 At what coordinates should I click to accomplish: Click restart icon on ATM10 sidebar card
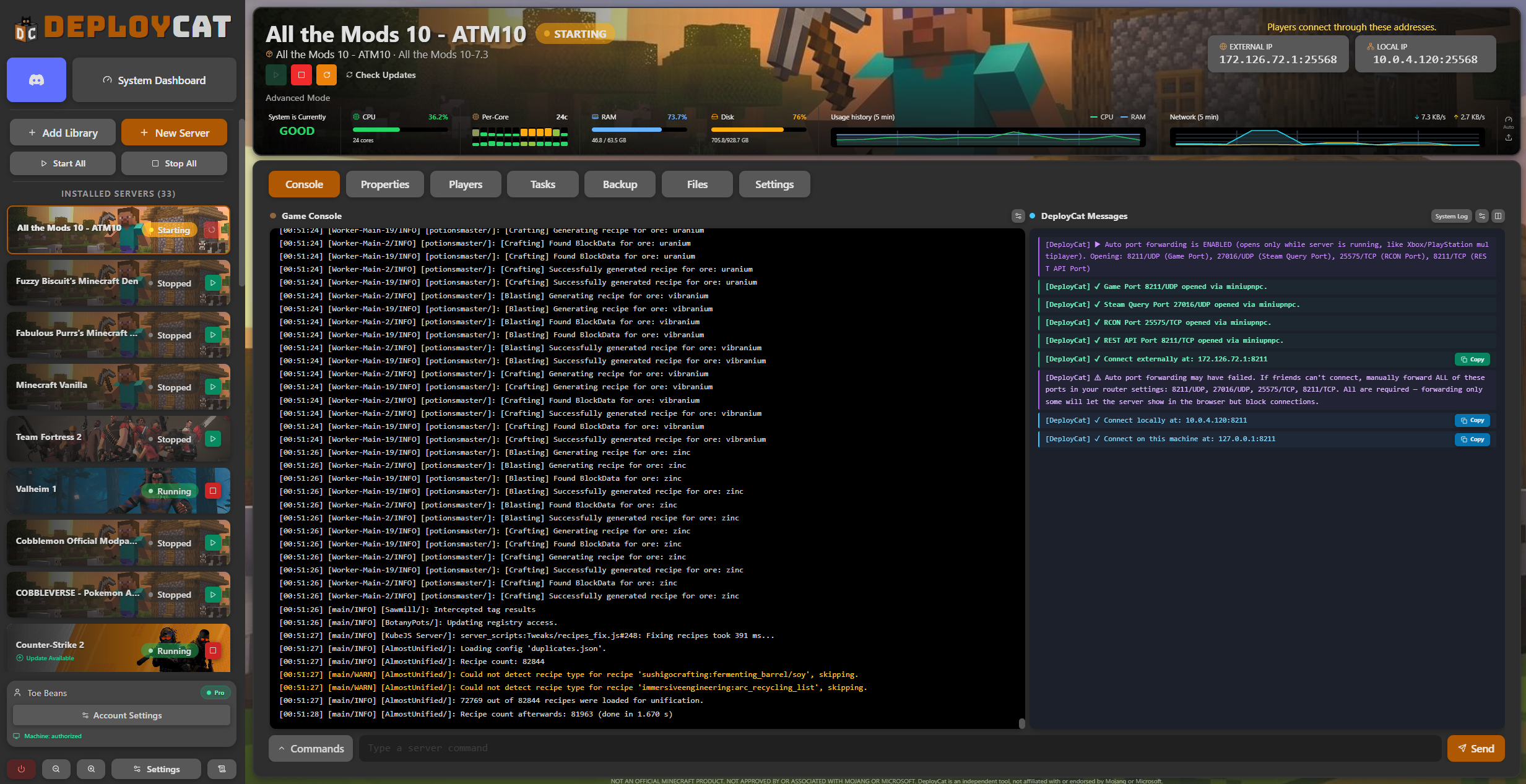pyautogui.click(x=212, y=230)
